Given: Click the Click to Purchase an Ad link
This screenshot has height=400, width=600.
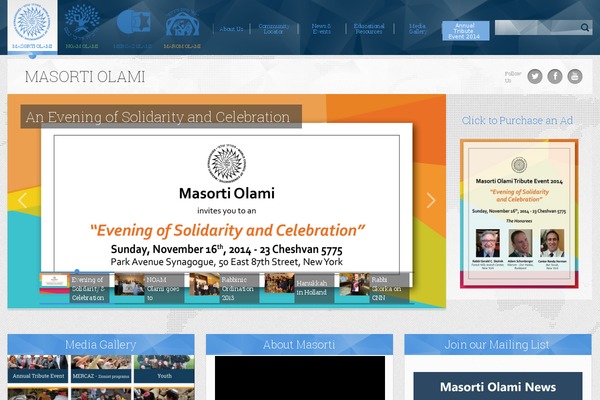Looking at the screenshot, I should pyautogui.click(x=517, y=120).
